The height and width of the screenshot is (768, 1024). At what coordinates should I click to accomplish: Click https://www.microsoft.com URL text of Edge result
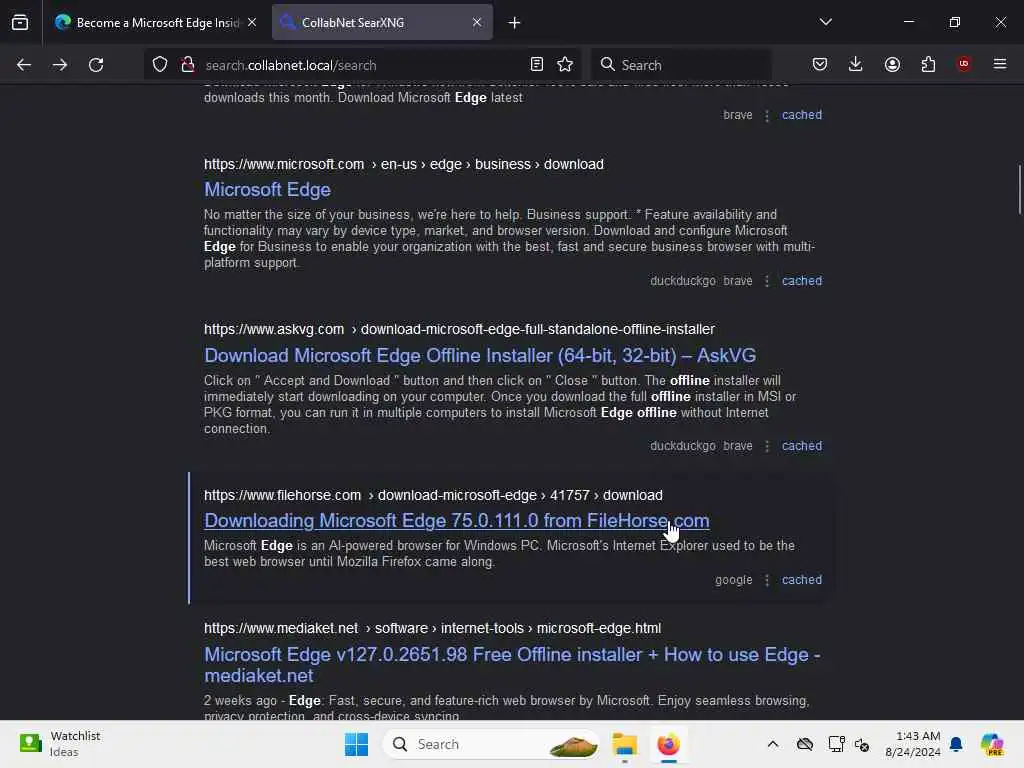[284, 164]
